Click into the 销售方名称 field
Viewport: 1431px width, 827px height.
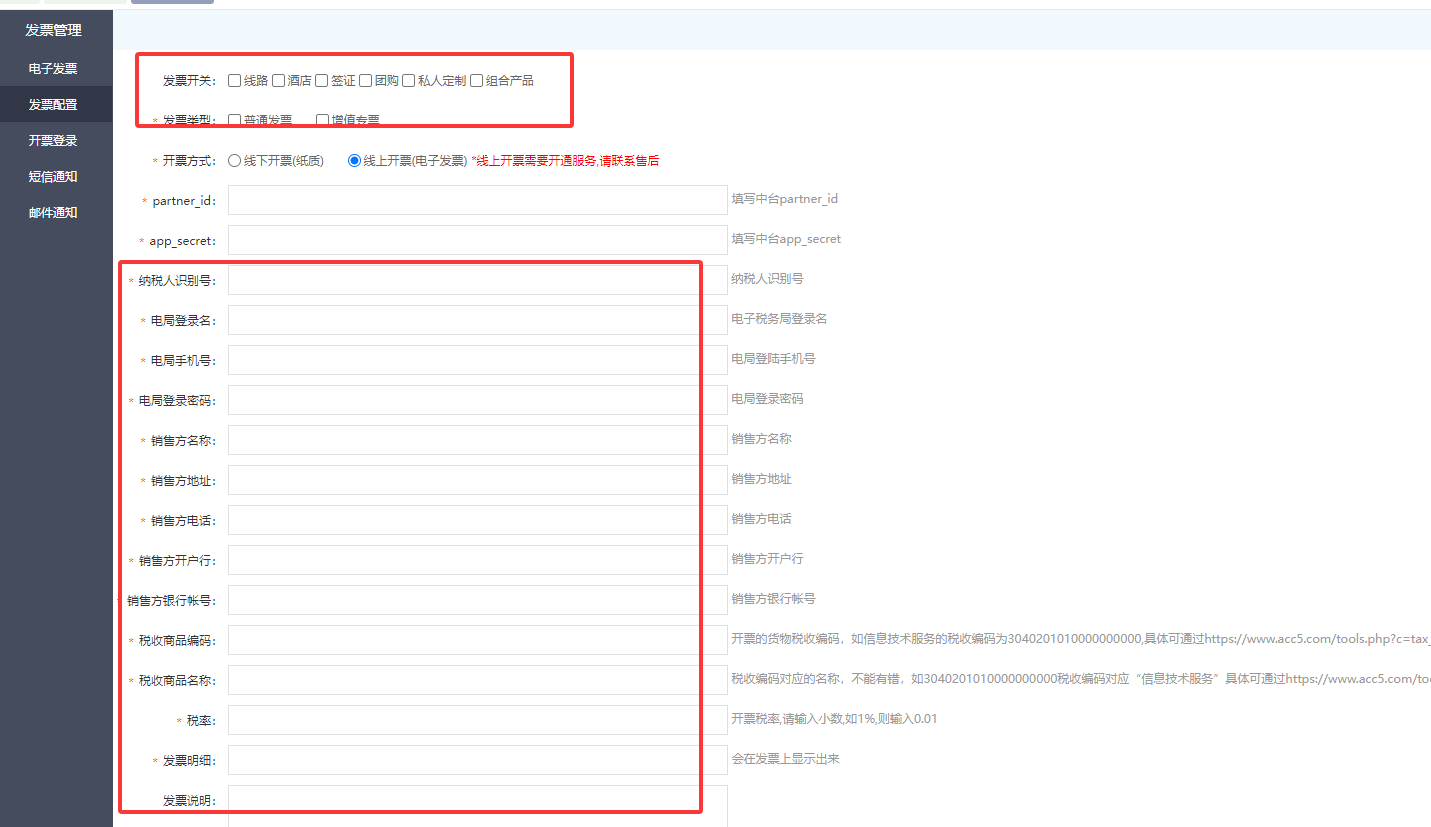coord(462,440)
